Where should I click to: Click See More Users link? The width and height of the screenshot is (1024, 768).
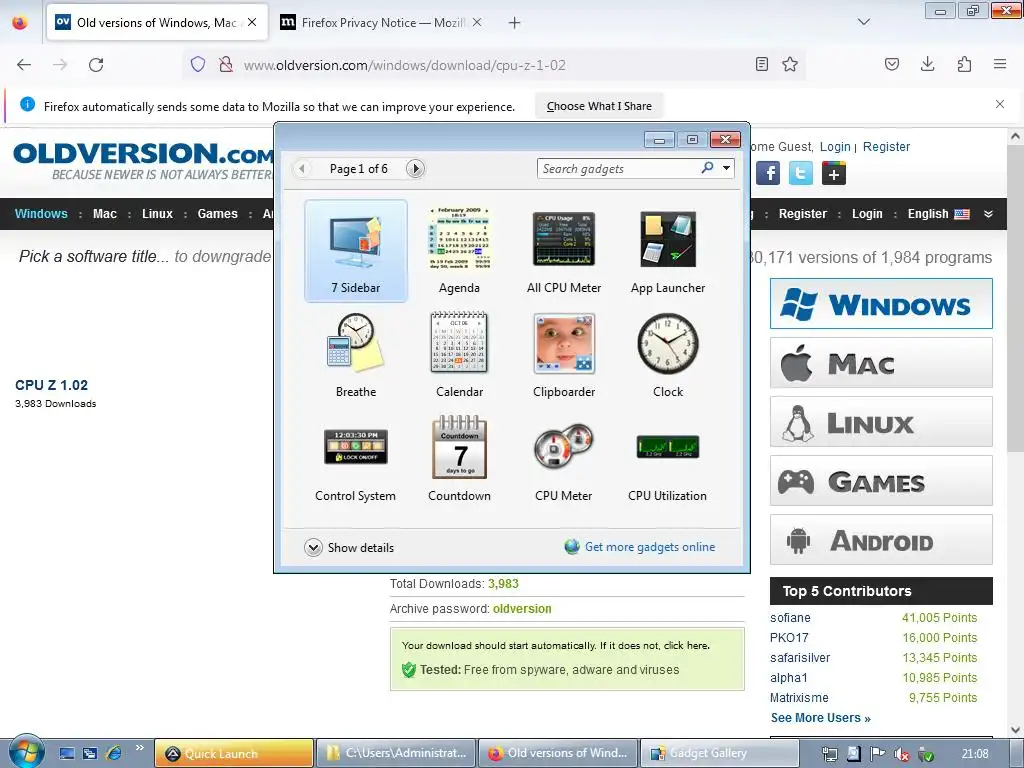tap(821, 718)
